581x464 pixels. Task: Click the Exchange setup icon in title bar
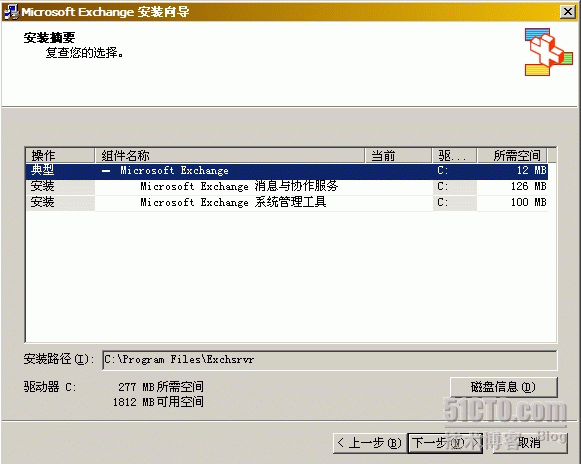click(x=10, y=12)
